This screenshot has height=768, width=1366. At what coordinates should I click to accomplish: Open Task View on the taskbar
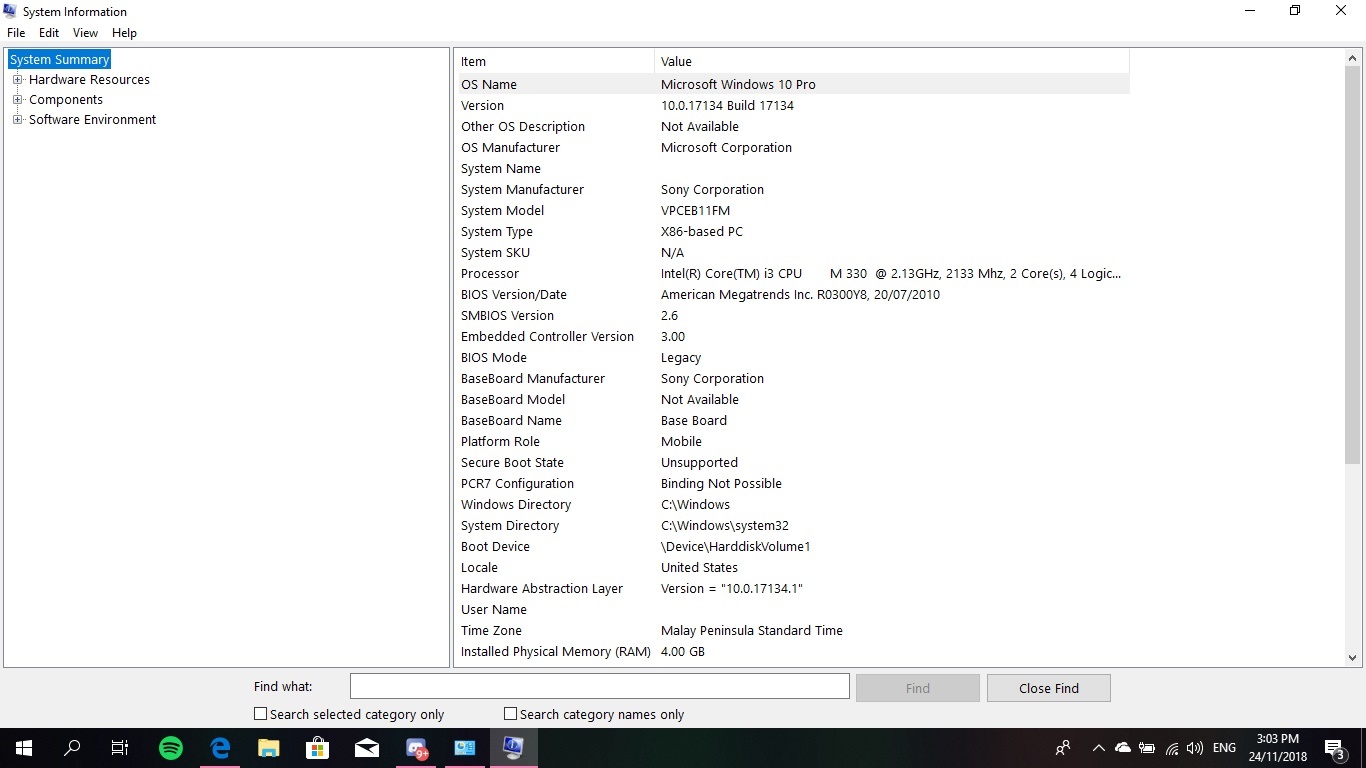tap(120, 748)
